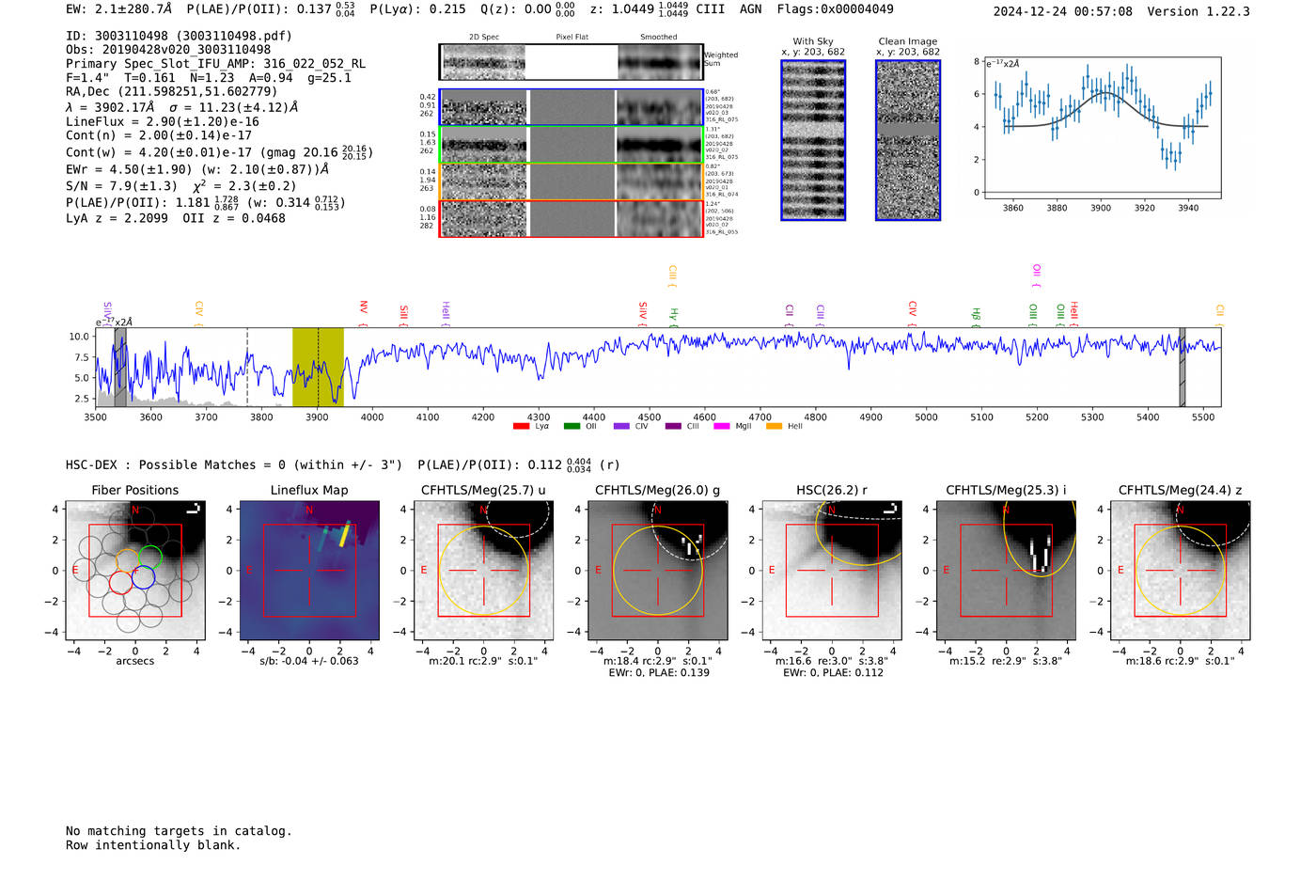The width and height of the screenshot is (1316, 896).
Task: Click the red fiber circle in Fiber Positions
Action: pos(120,582)
